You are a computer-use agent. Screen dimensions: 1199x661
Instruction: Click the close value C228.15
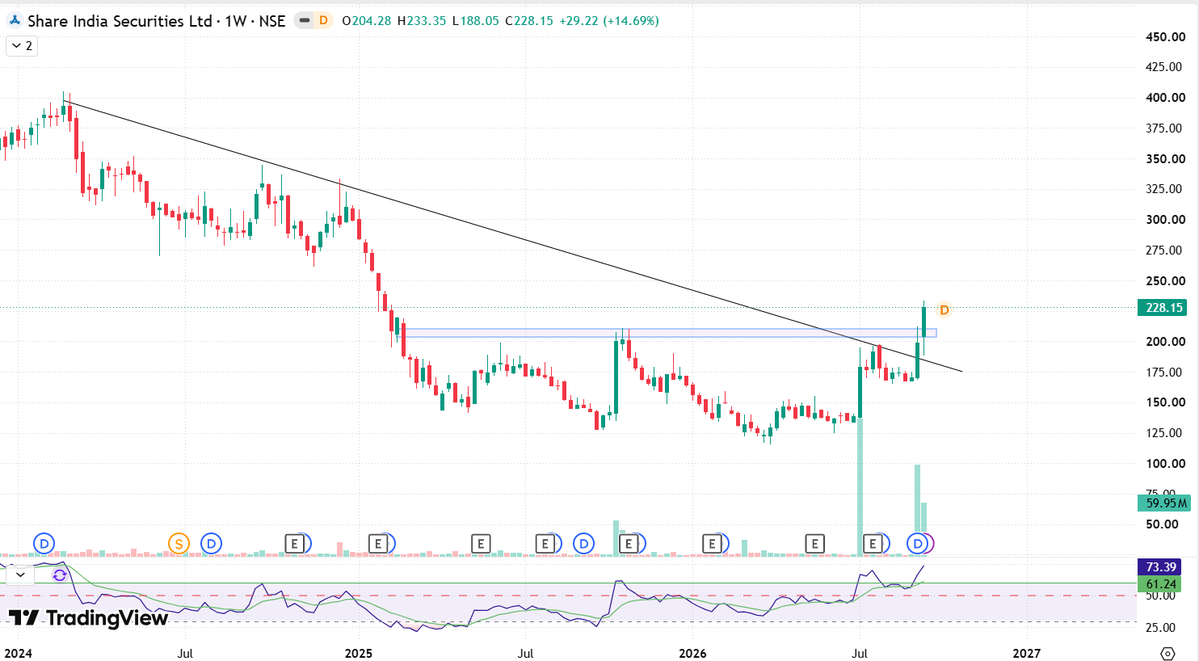[529, 21]
